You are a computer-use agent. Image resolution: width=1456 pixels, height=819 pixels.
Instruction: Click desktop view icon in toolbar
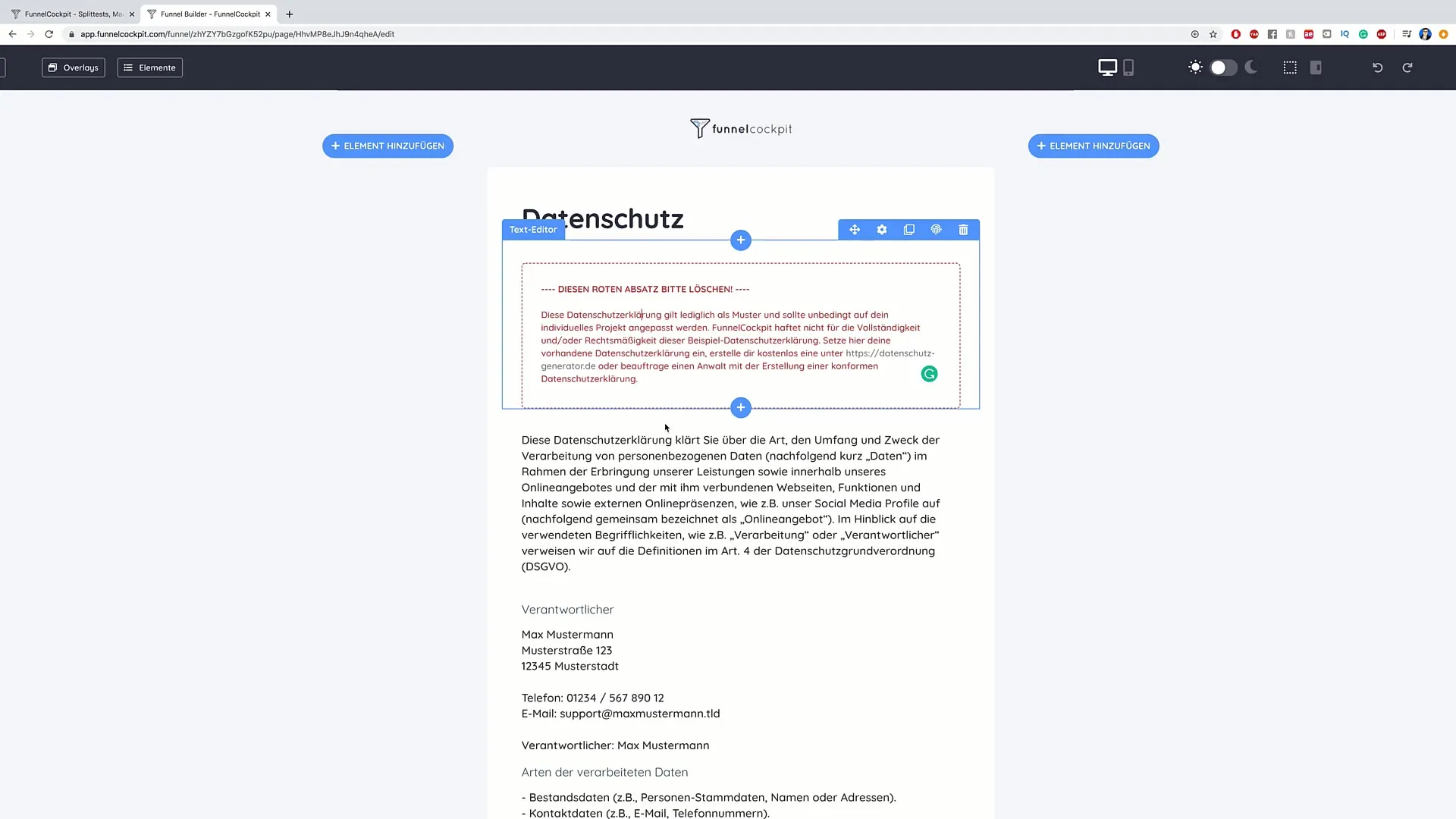[x=1108, y=67]
